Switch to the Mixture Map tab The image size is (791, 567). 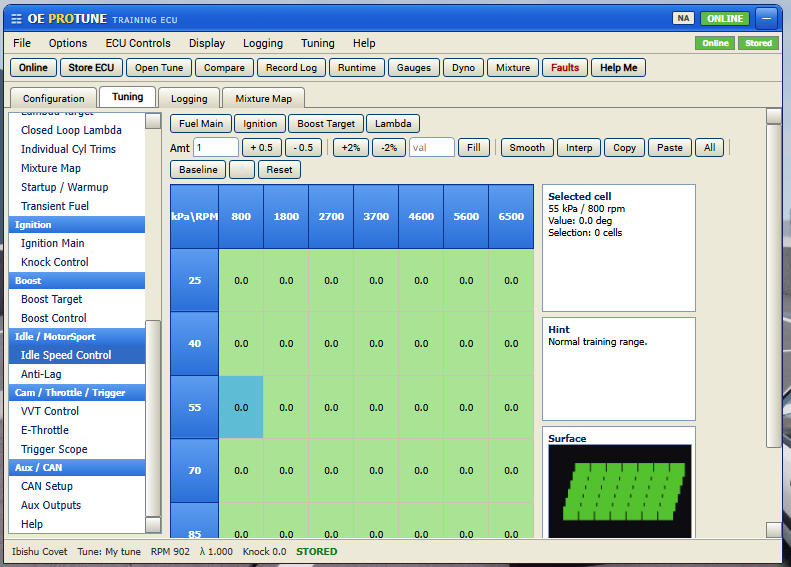coord(263,98)
